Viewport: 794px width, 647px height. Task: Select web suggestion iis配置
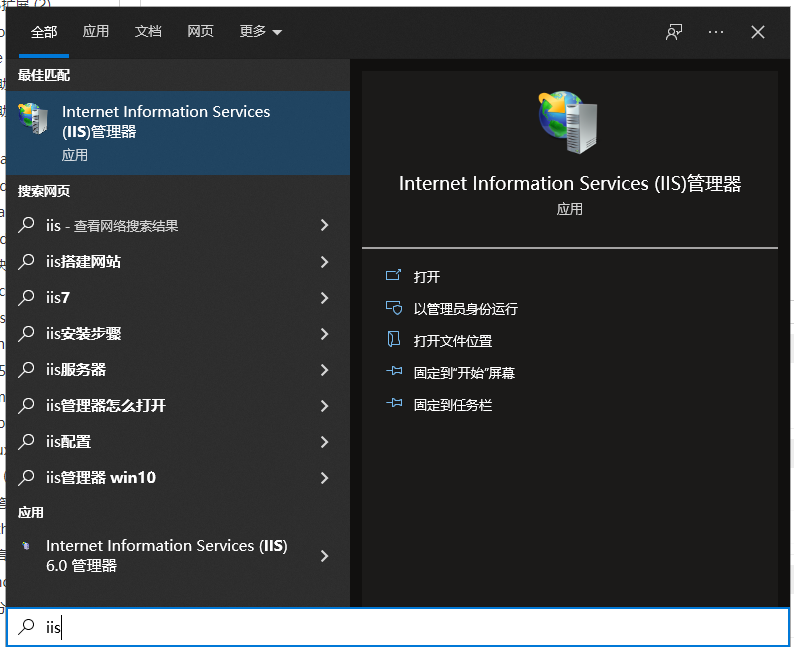(x=178, y=441)
